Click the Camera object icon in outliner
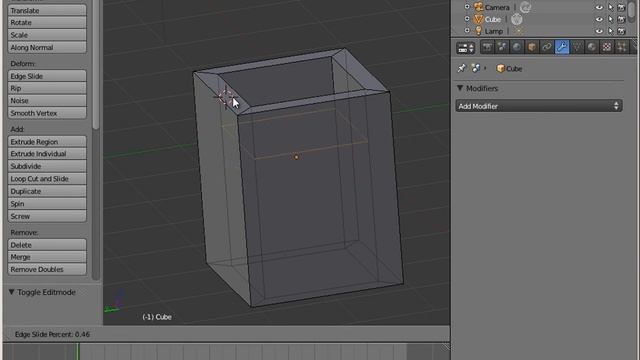This screenshot has width=640, height=360. pos(478,7)
